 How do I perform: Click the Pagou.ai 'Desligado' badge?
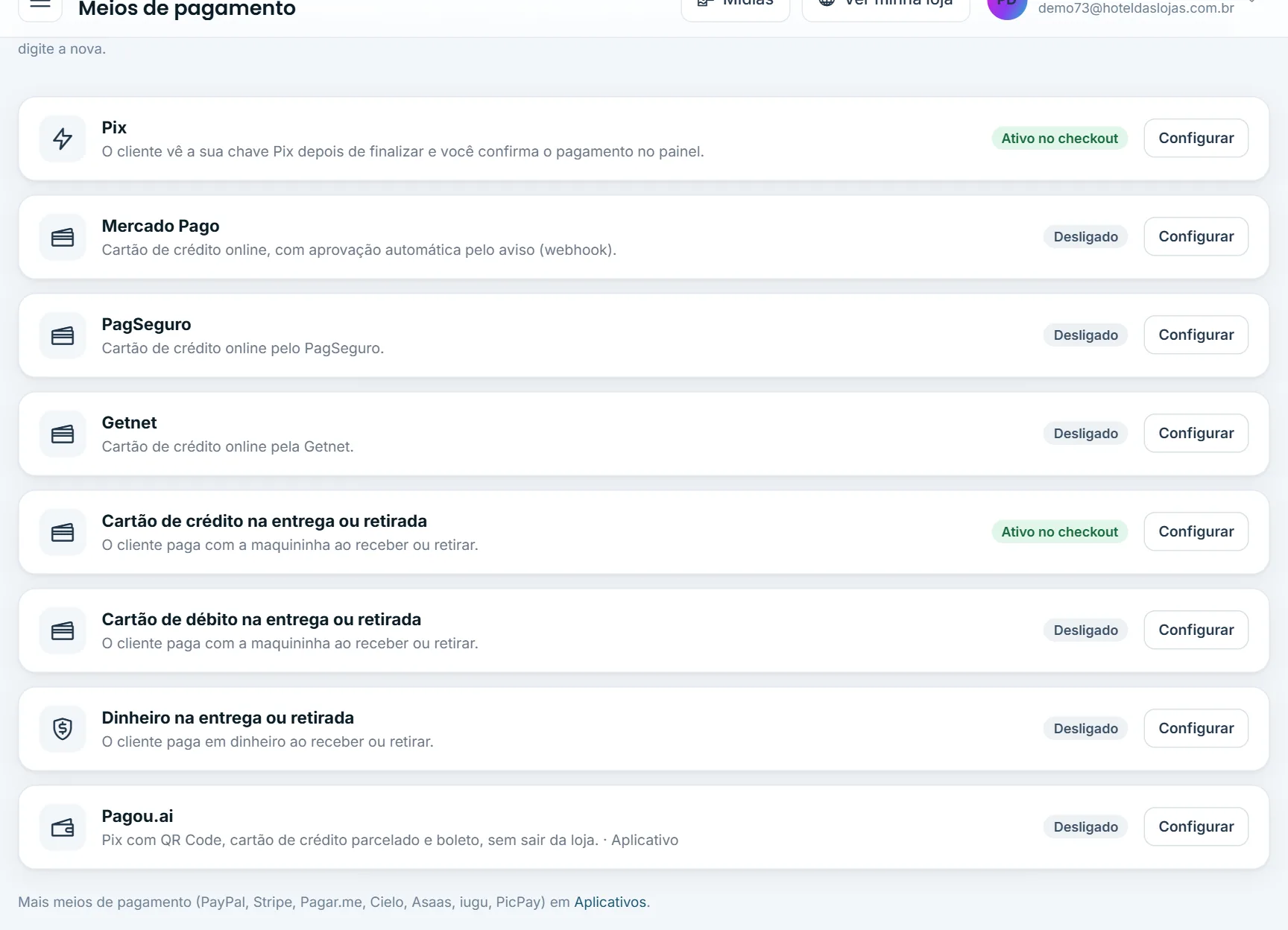pos(1085,826)
